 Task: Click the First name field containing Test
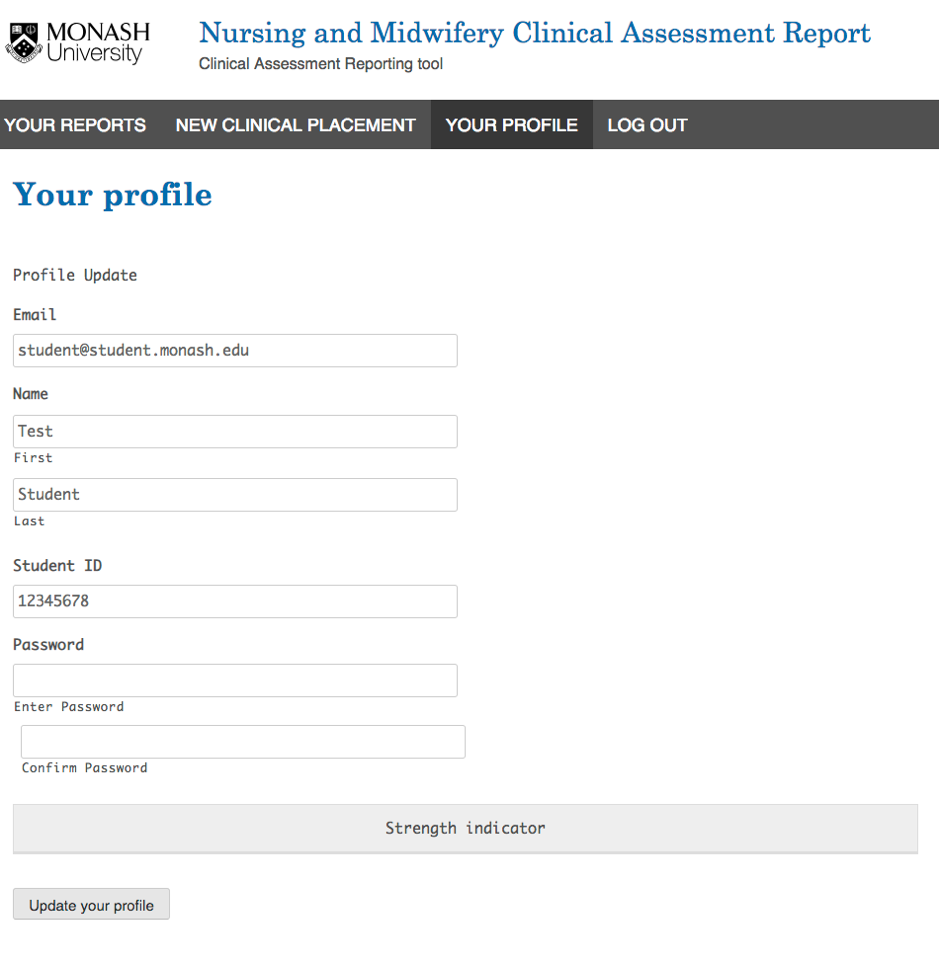tap(235, 431)
